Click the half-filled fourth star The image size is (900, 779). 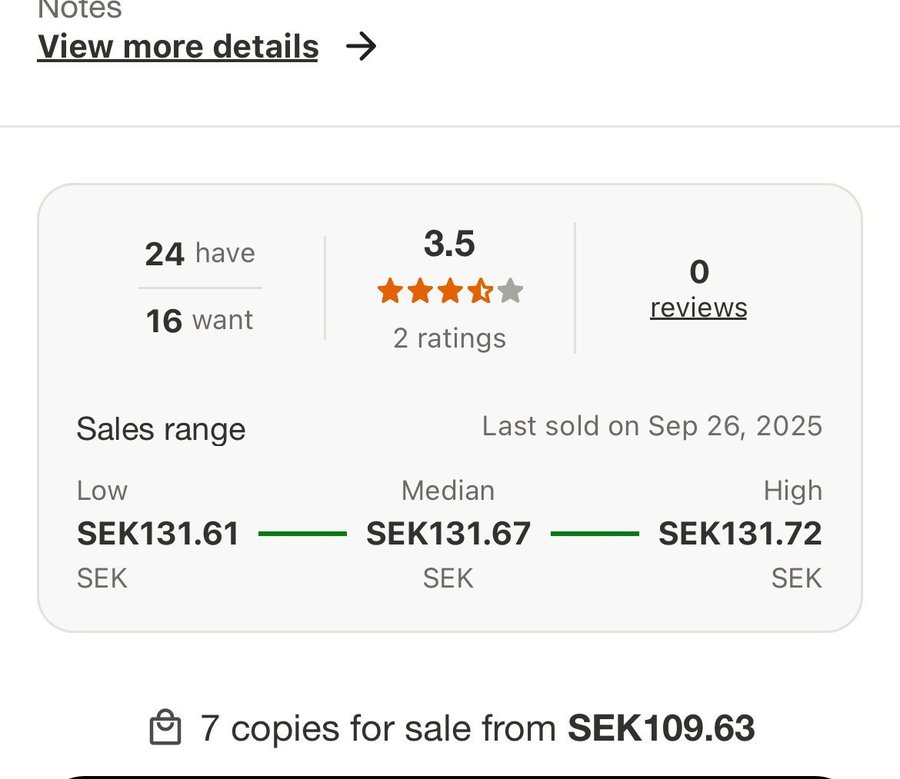[x=480, y=292]
